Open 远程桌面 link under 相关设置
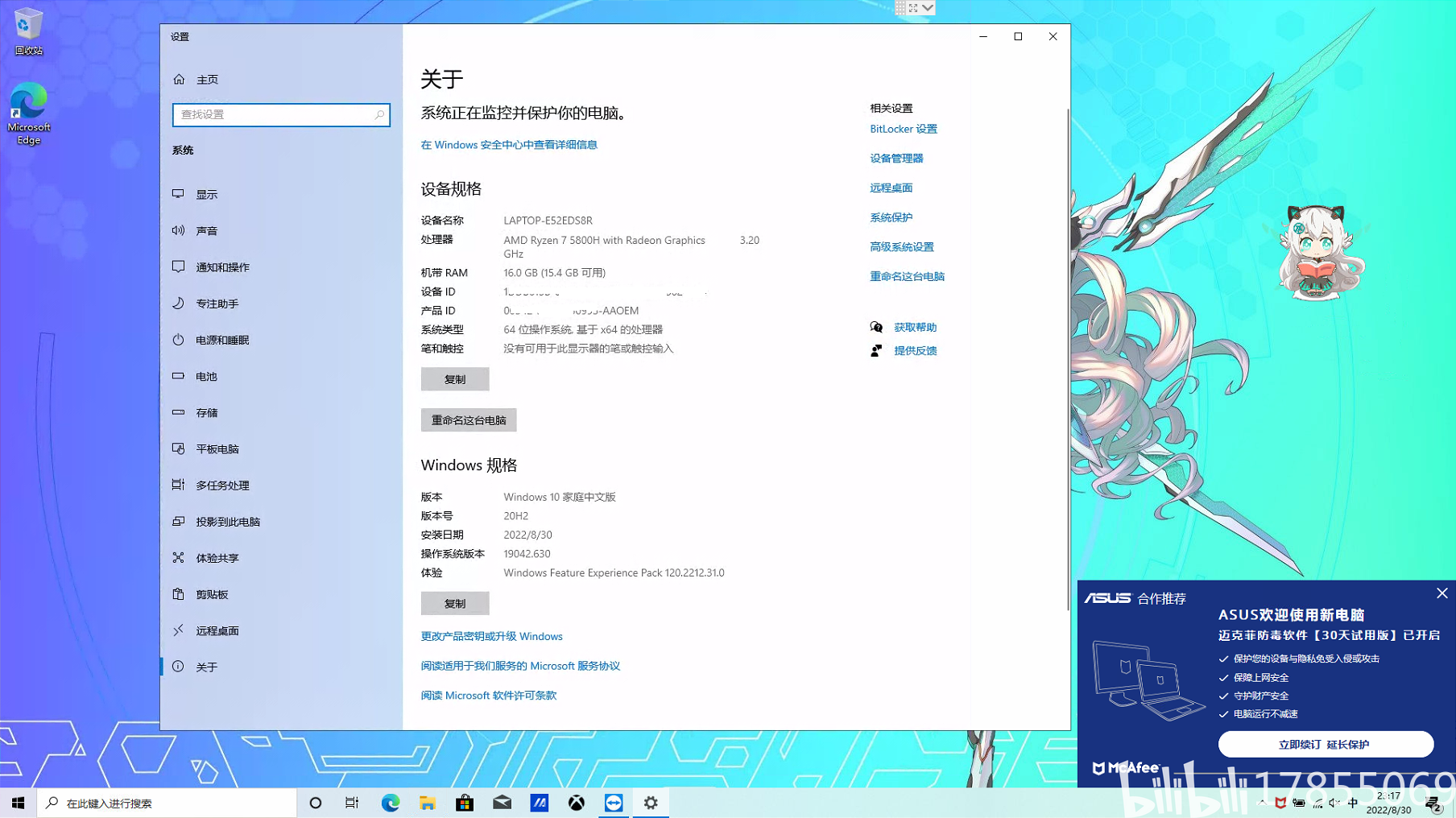 891,188
